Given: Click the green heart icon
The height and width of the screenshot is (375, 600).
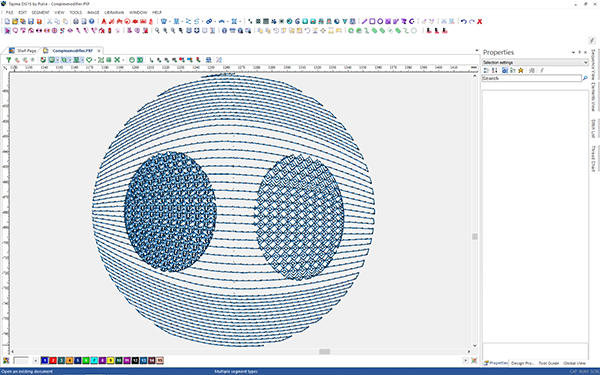Looking at the screenshot, I should click(89, 60).
